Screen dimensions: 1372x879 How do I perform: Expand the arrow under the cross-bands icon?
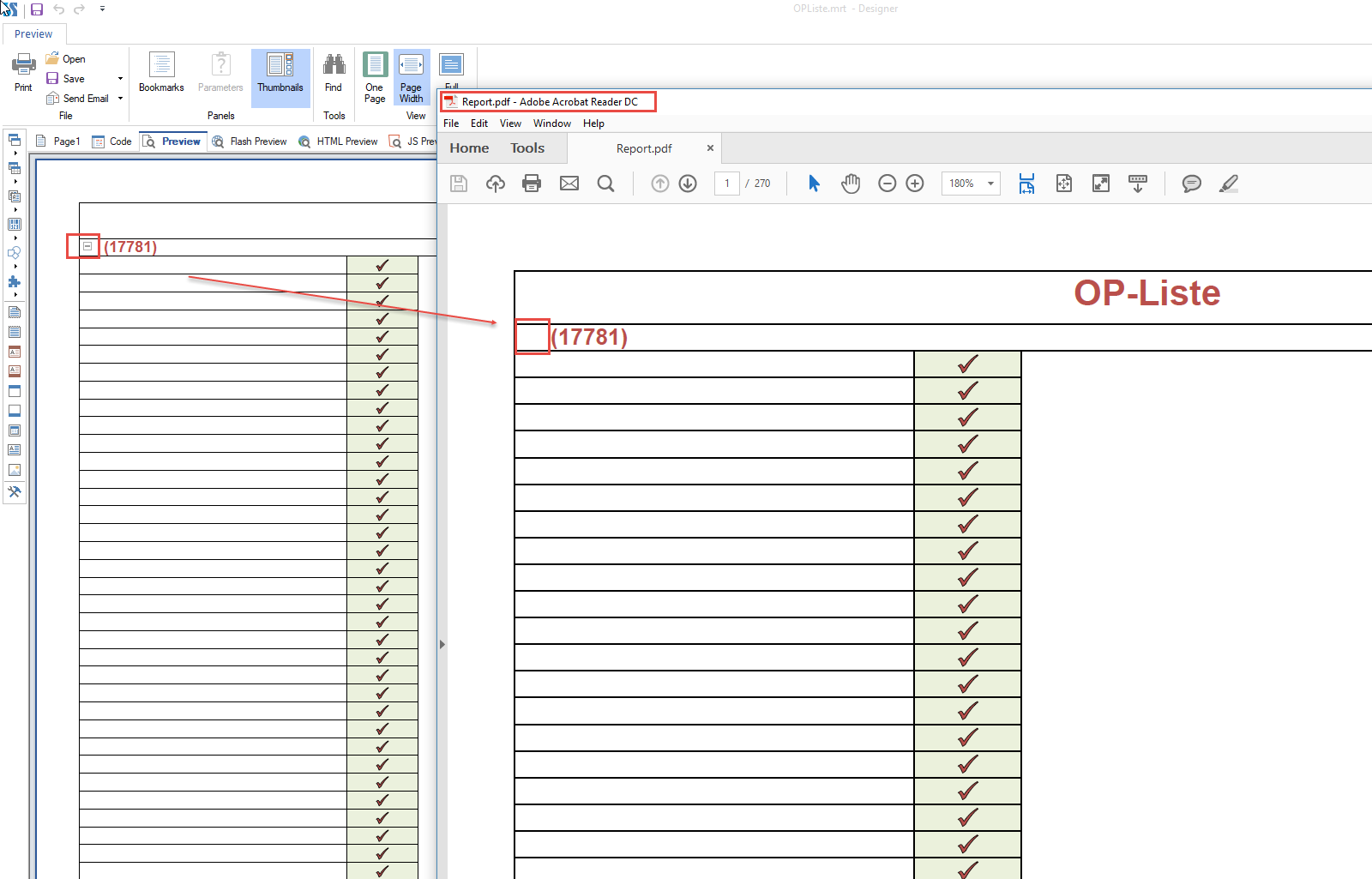coord(15,181)
